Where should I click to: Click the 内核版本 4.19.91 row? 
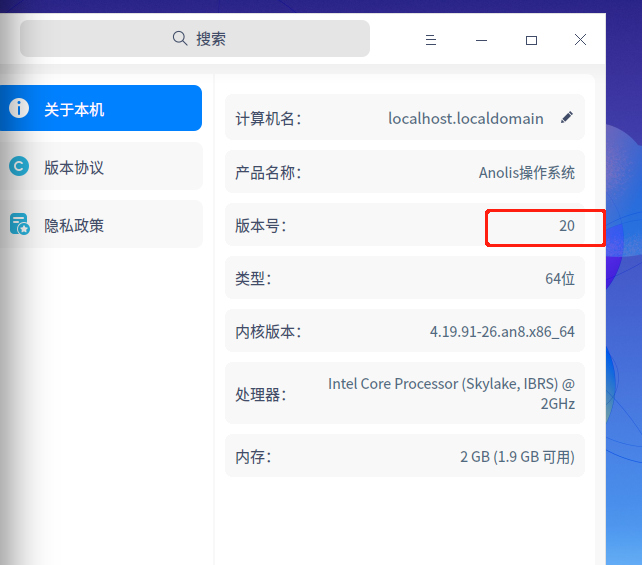point(404,332)
